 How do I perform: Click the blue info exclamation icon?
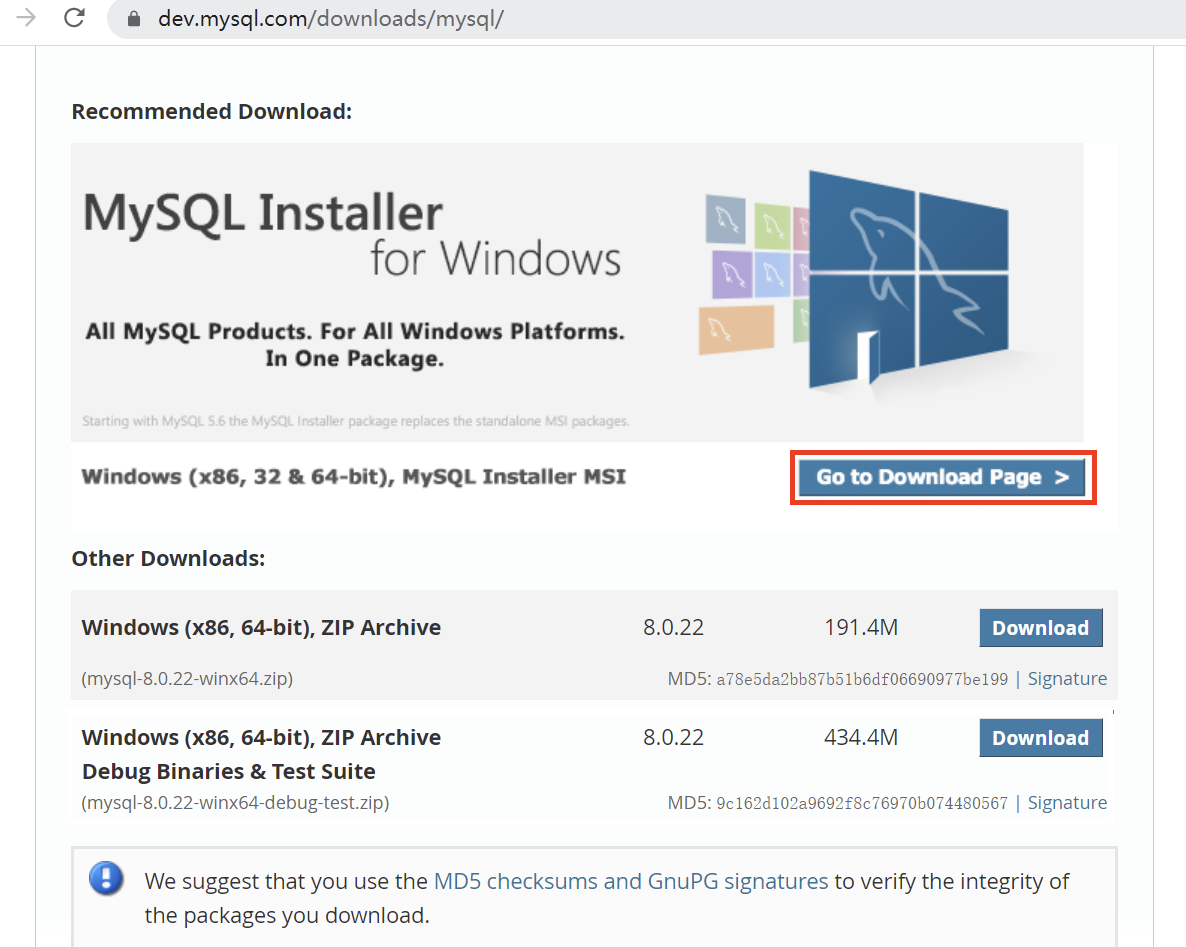click(x=106, y=879)
